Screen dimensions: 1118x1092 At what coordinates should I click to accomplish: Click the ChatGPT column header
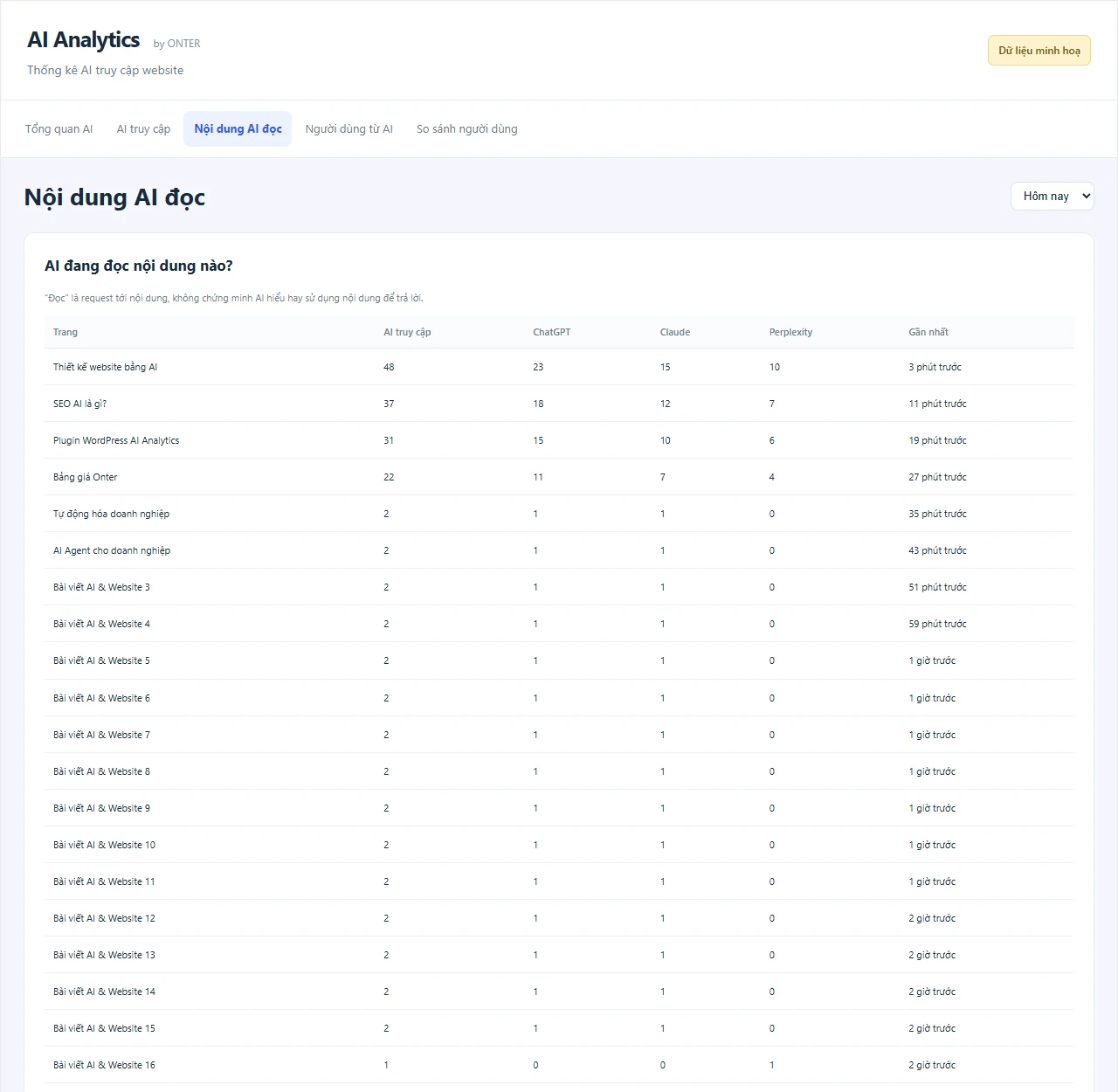(552, 332)
